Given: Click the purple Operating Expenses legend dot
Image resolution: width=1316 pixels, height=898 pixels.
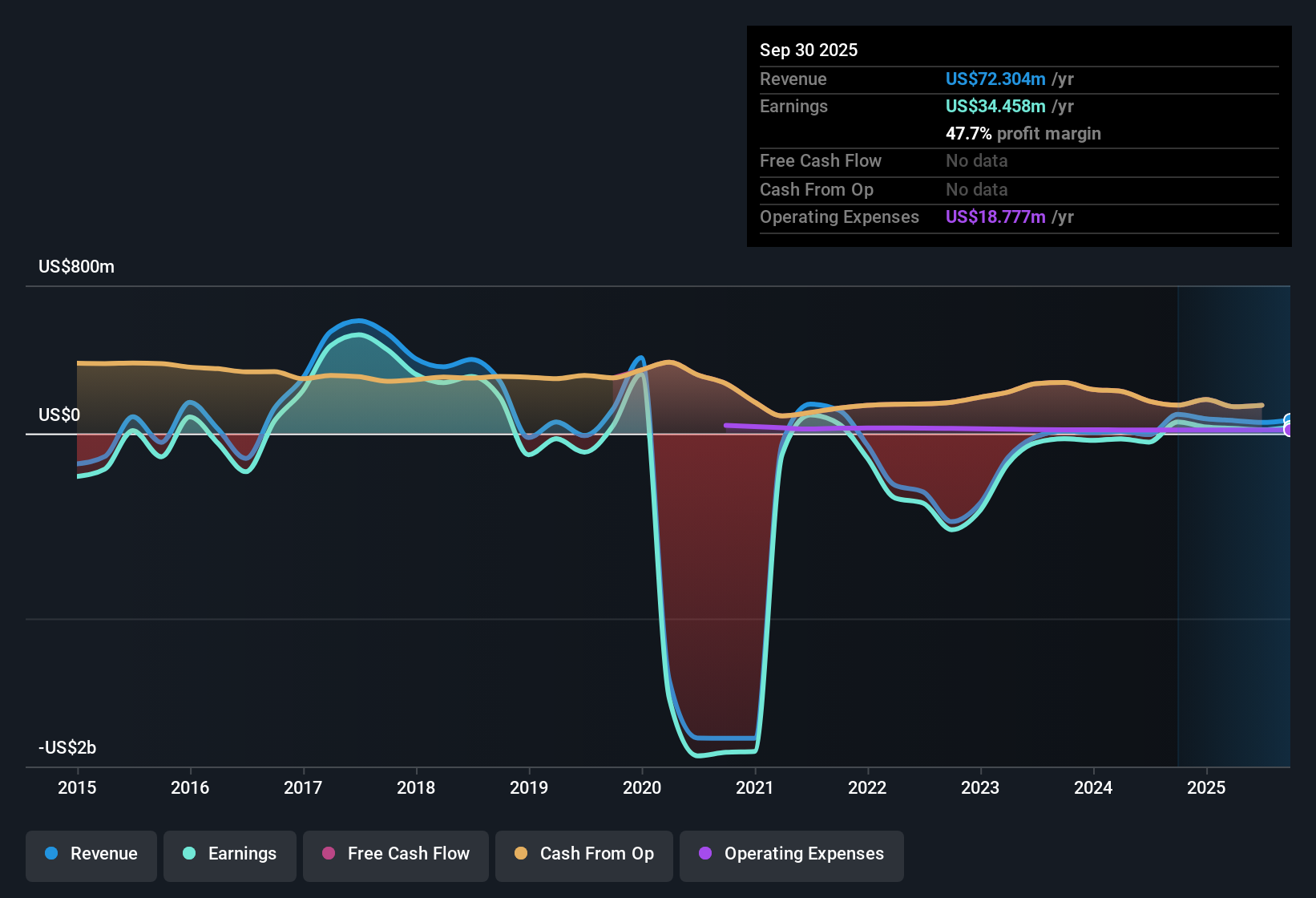Looking at the screenshot, I should coord(705,855).
